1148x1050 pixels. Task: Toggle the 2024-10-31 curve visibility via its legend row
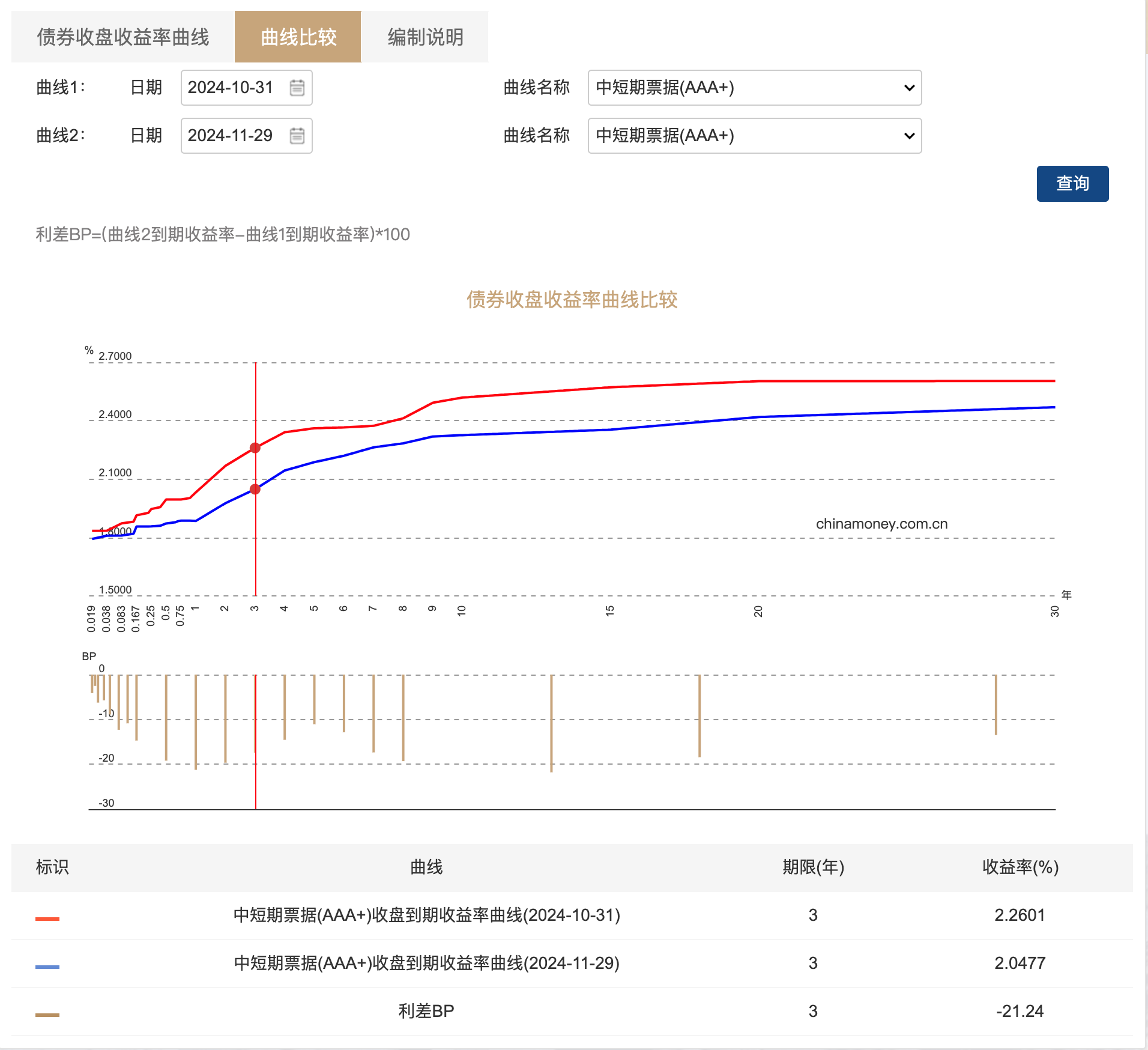tap(426, 915)
